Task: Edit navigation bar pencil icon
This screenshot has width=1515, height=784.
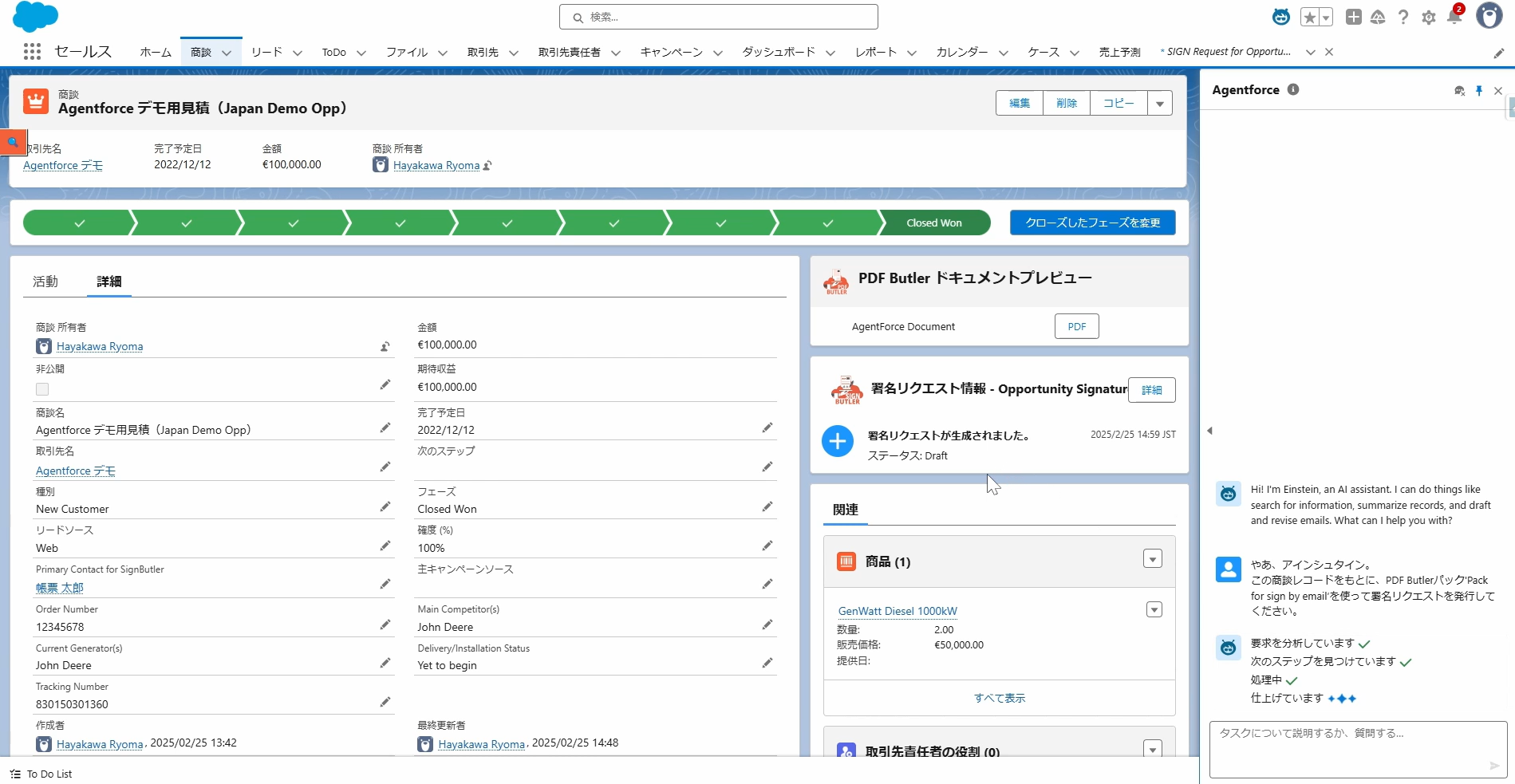Action: (1499, 53)
